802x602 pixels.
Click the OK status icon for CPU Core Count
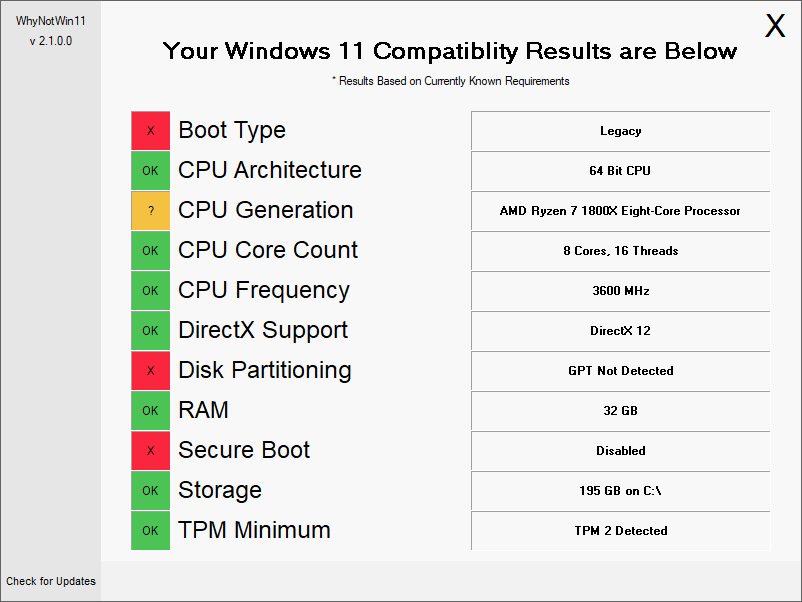[x=150, y=251]
